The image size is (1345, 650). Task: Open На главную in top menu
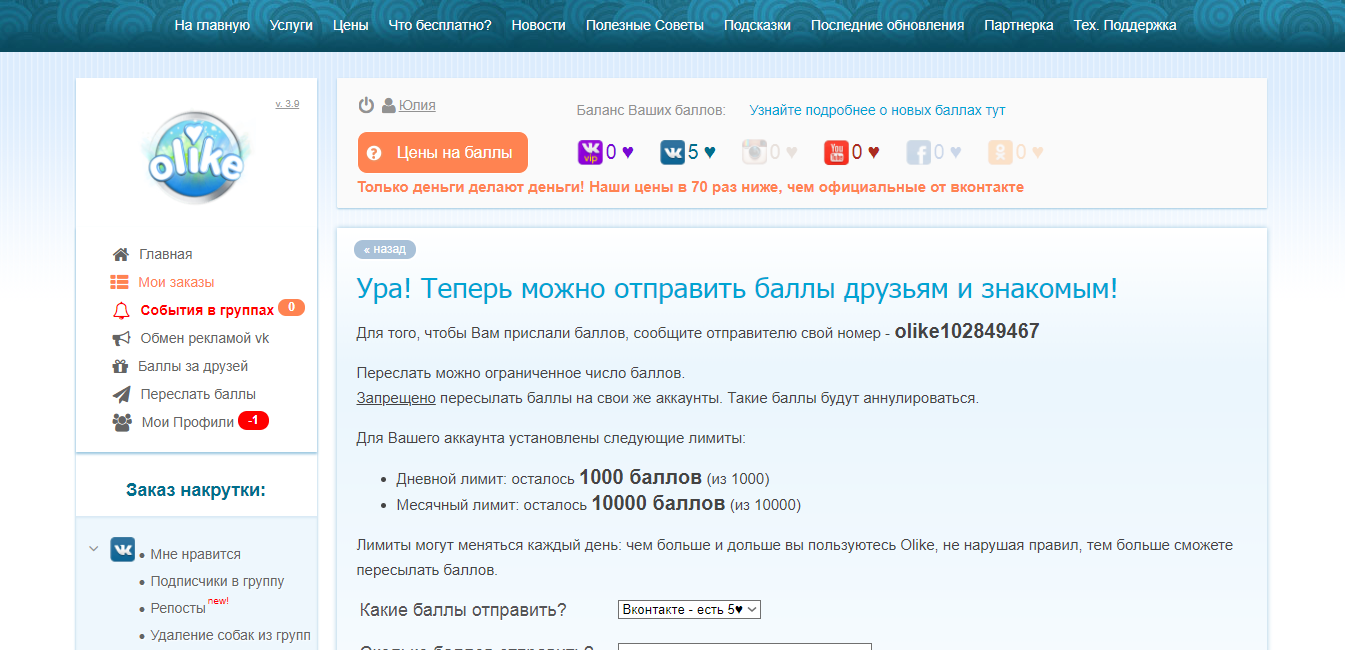click(212, 25)
